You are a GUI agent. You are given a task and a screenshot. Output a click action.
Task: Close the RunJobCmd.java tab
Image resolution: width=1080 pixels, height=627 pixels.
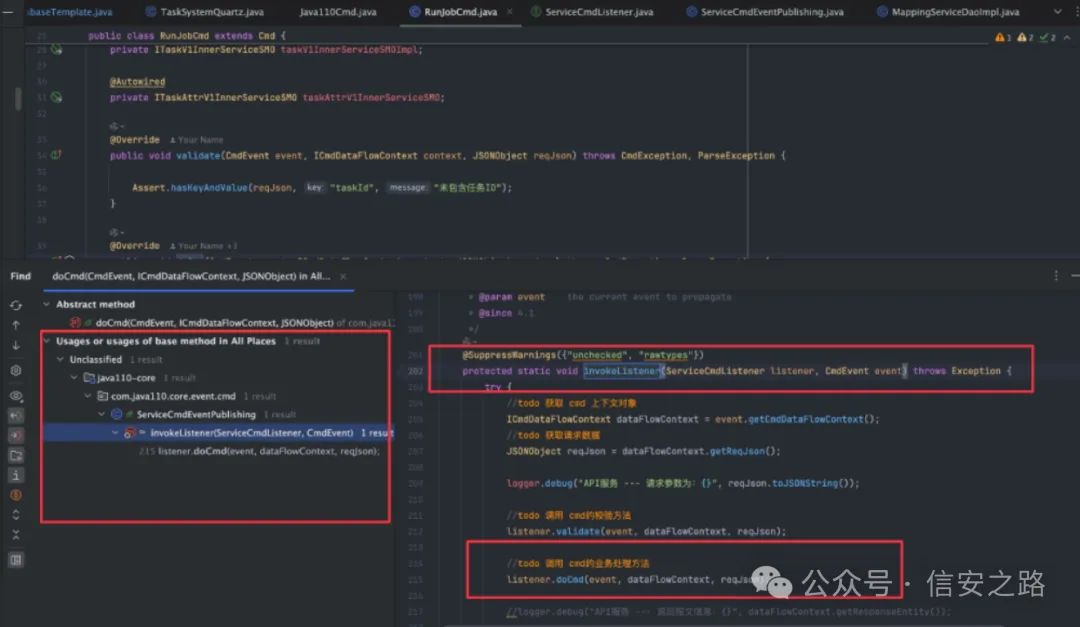pos(510,12)
